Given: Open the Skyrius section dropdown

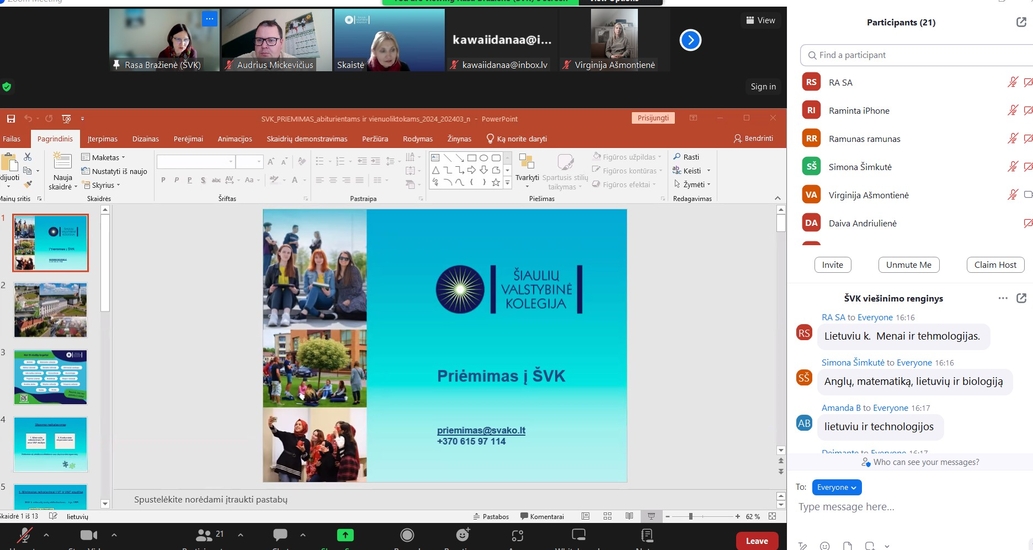Looking at the screenshot, I should [x=101, y=185].
